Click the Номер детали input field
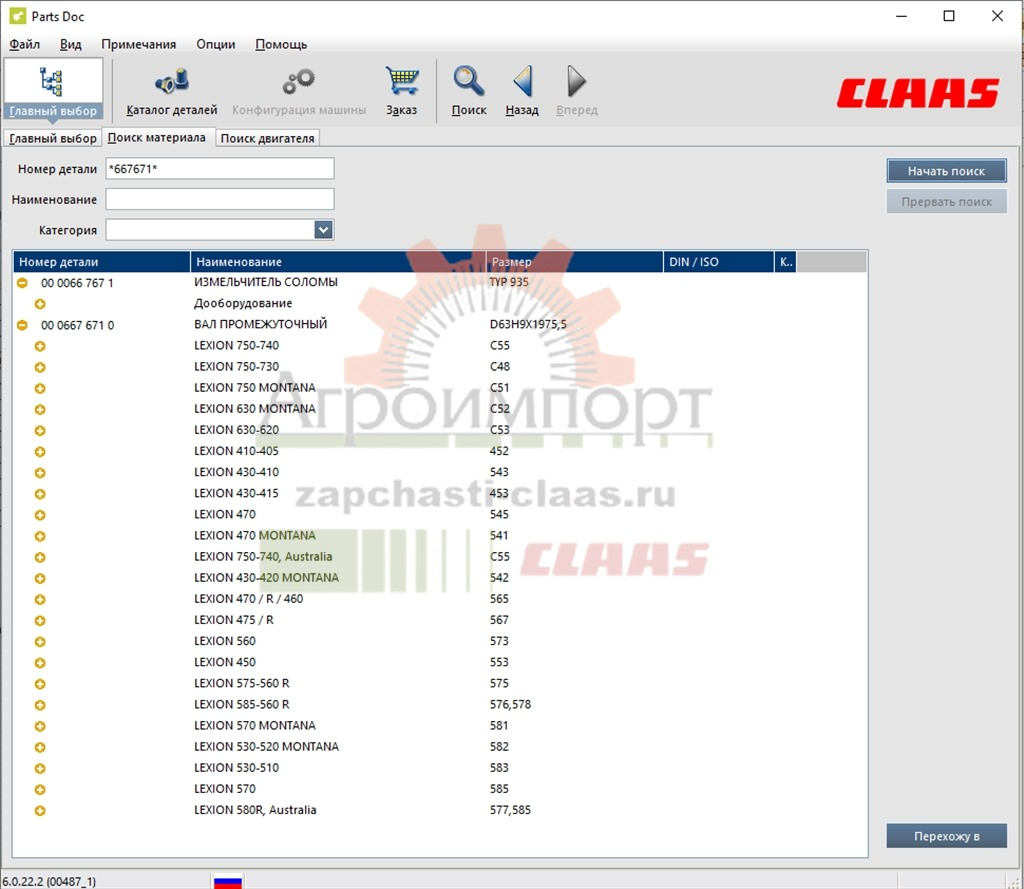 click(x=220, y=169)
